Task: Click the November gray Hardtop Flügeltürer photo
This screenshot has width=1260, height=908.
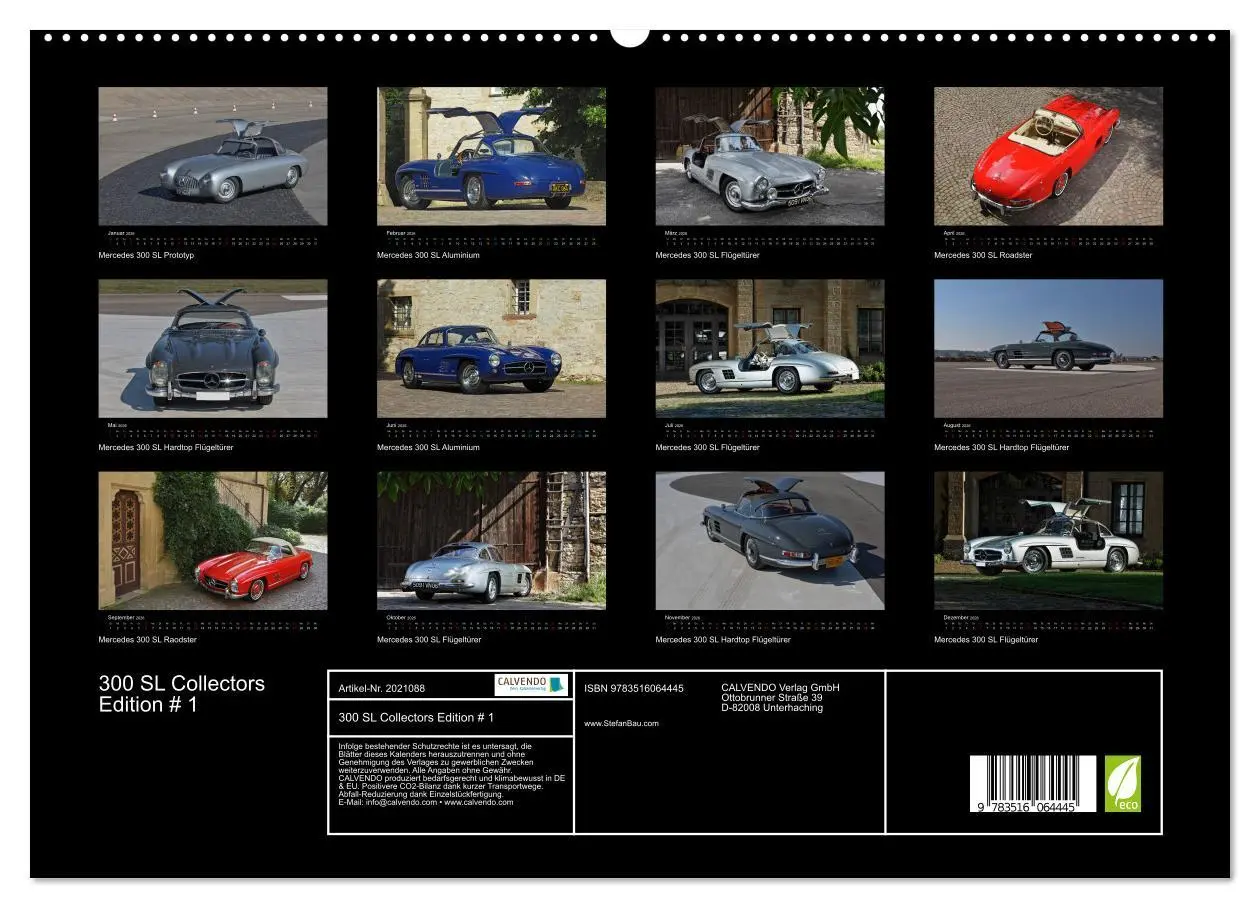Action: (772, 540)
